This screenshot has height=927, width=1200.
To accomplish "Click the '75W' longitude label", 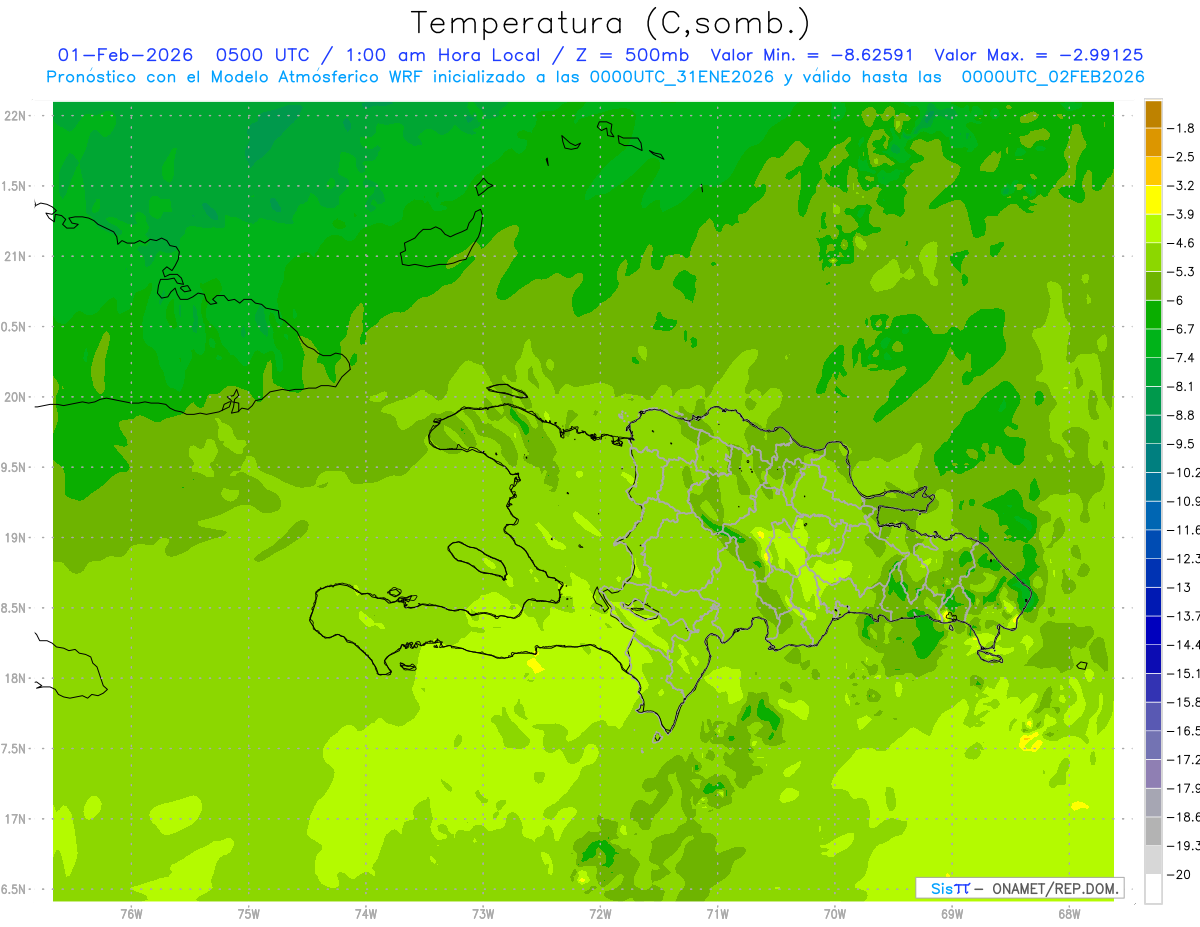I will [x=248, y=913].
